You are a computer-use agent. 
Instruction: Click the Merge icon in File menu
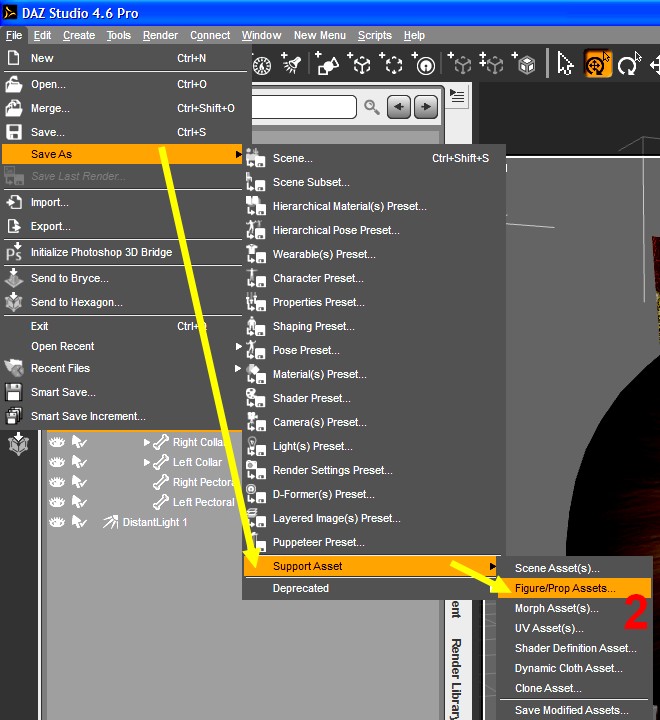[14, 108]
